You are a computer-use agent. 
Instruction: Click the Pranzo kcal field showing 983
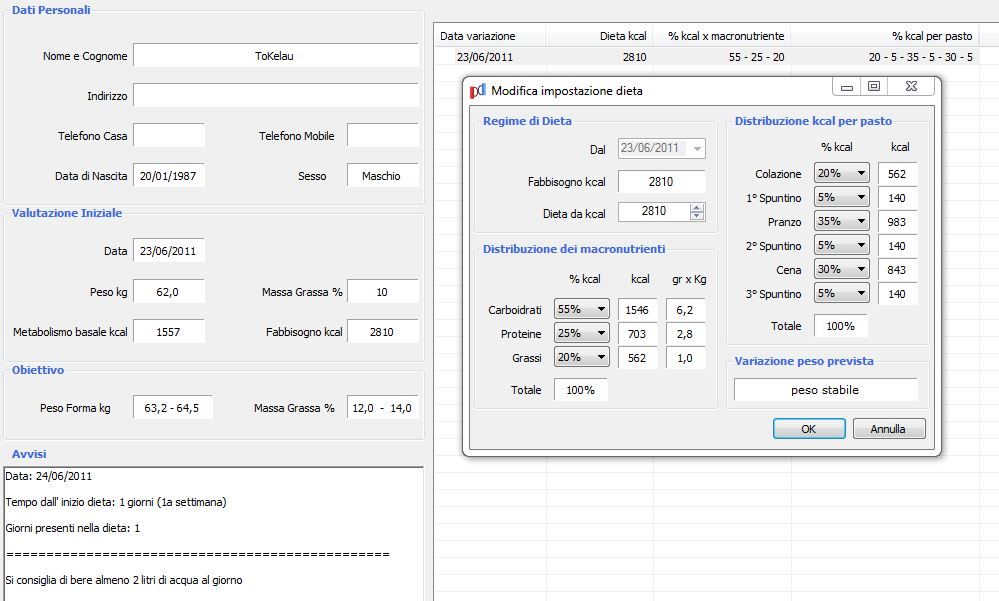pyautogui.click(x=897, y=222)
